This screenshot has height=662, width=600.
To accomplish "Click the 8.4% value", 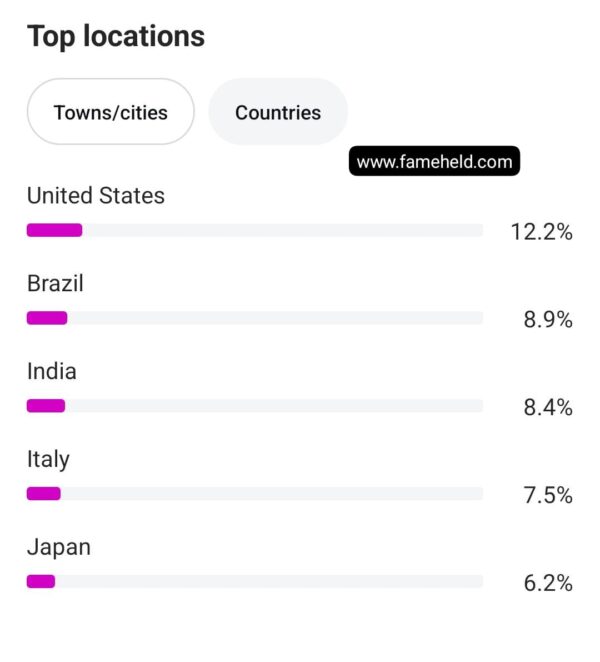I will click(x=548, y=407).
